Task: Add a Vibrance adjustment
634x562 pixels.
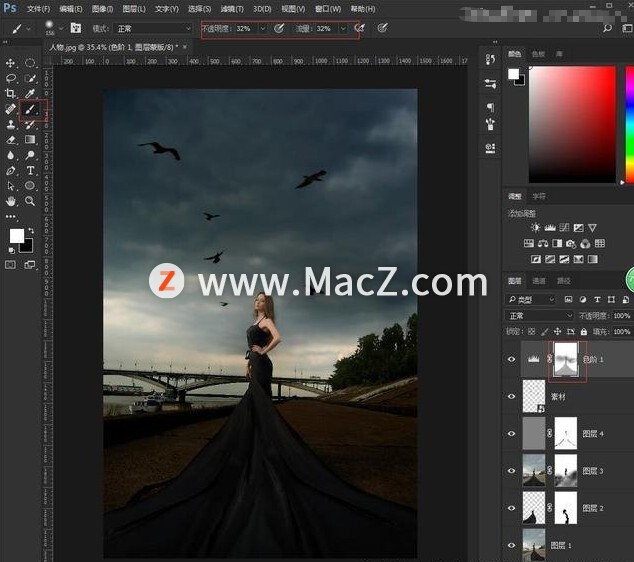Action: click(592, 228)
